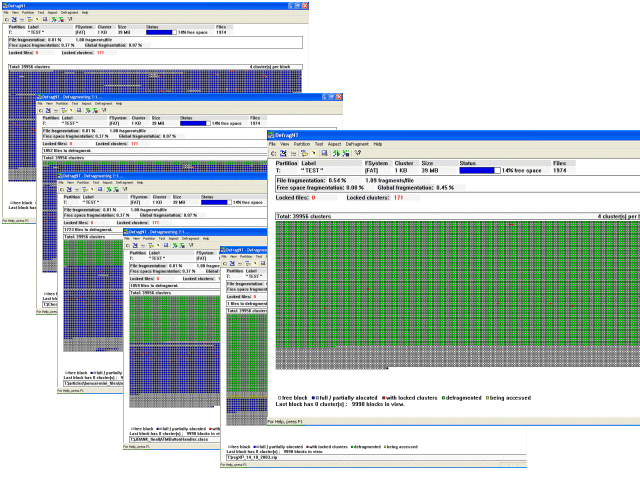640x480 pixels.
Task: Click the green-red stop defragment icon in front window
Action: click(346, 153)
